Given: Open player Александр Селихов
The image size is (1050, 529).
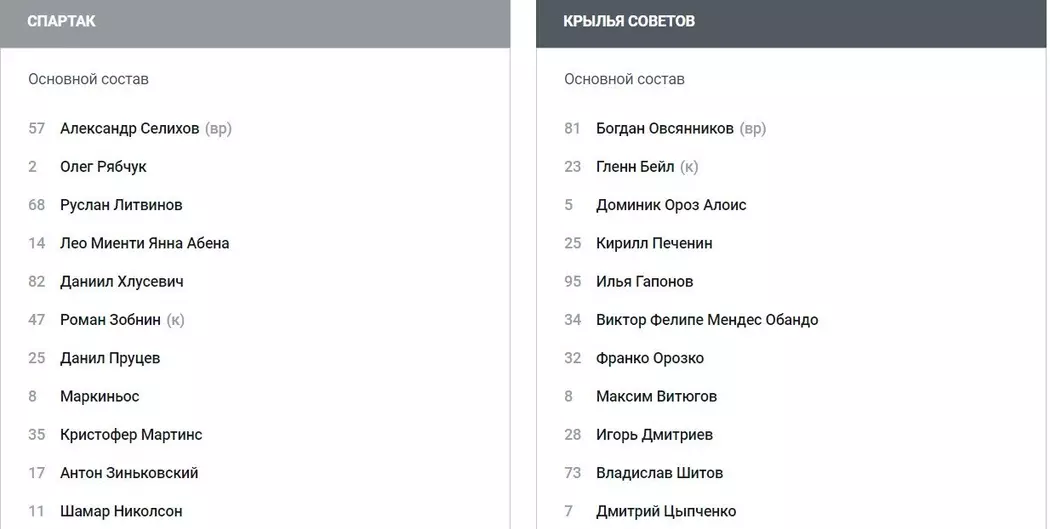Looking at the screenshot, I should click(x=129, y=129).
